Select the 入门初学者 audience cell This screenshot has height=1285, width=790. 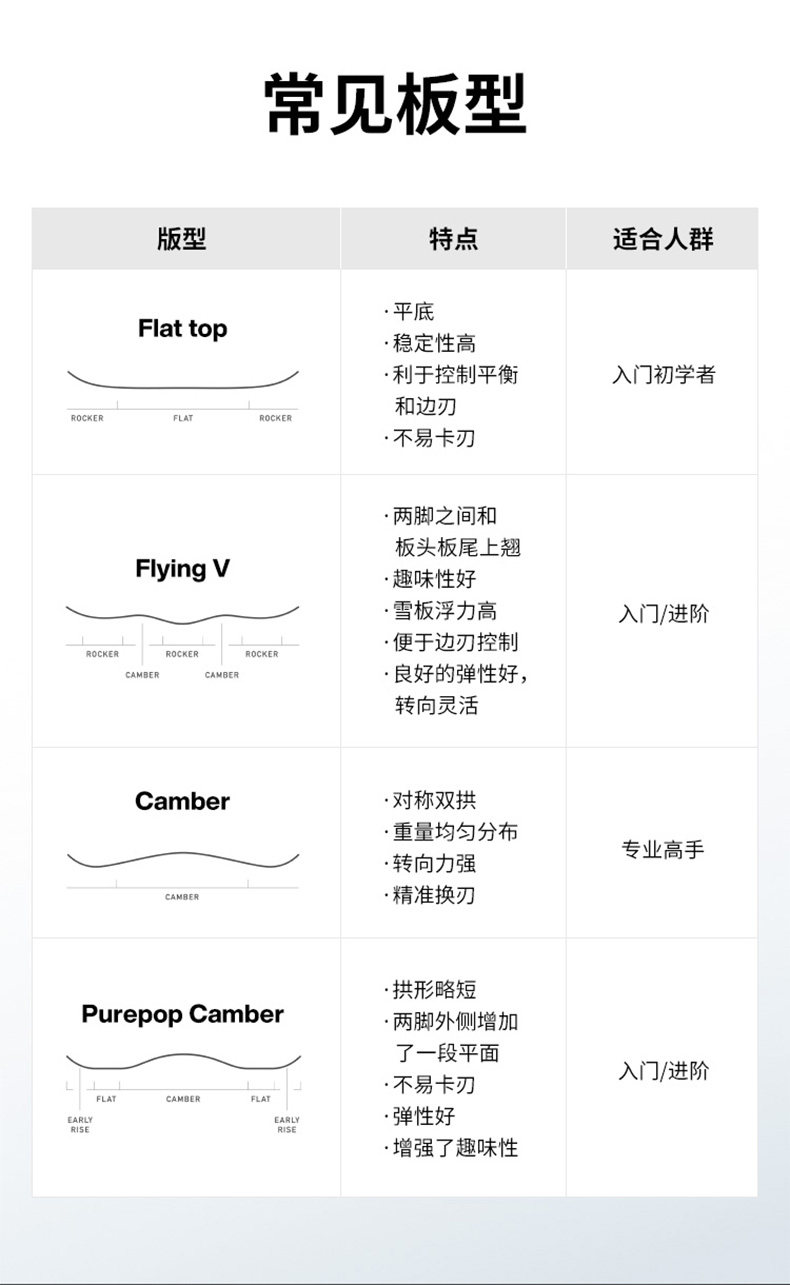click(663, 375)
